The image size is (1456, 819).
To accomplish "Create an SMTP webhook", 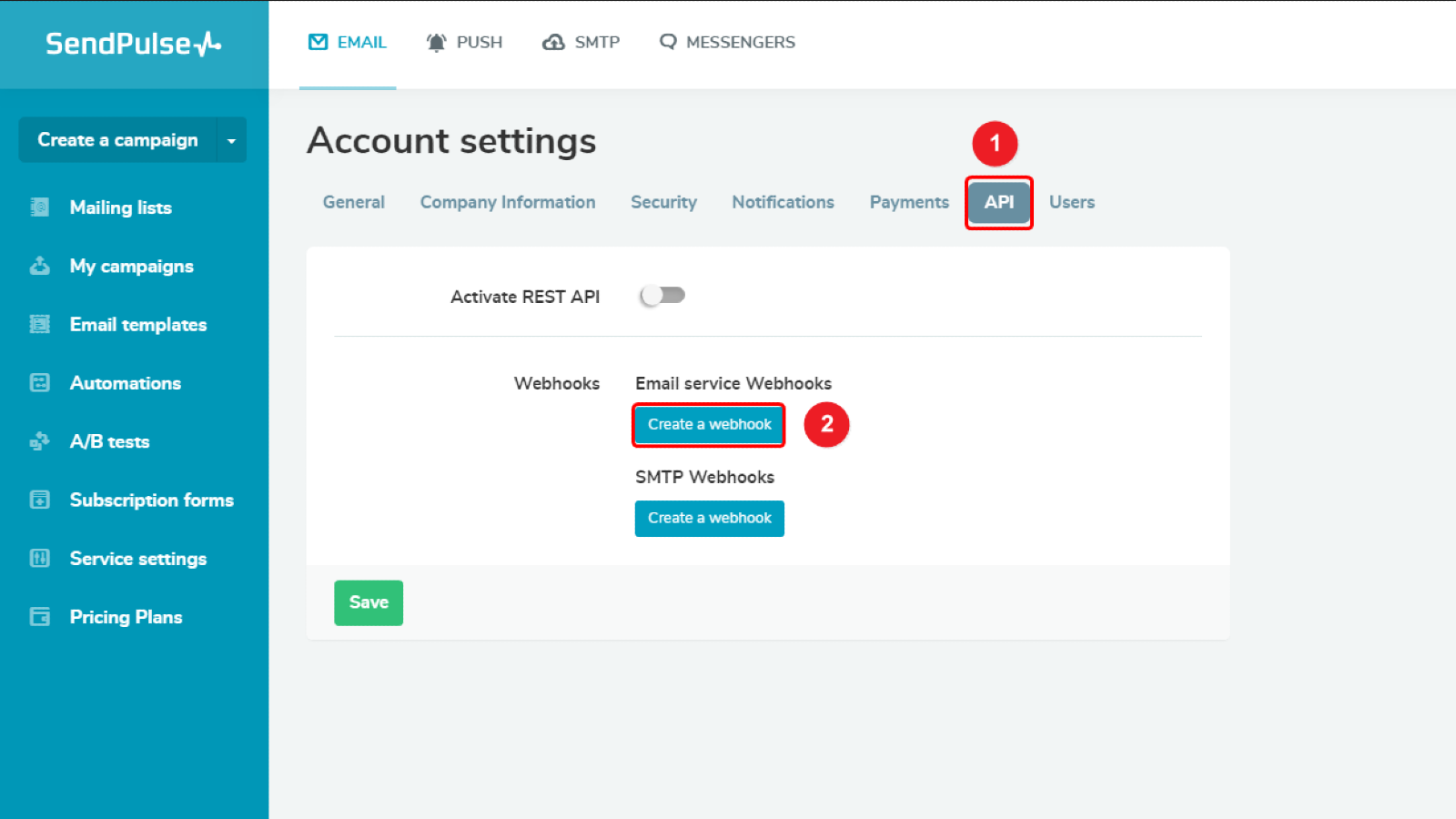I will coord(709,519).
